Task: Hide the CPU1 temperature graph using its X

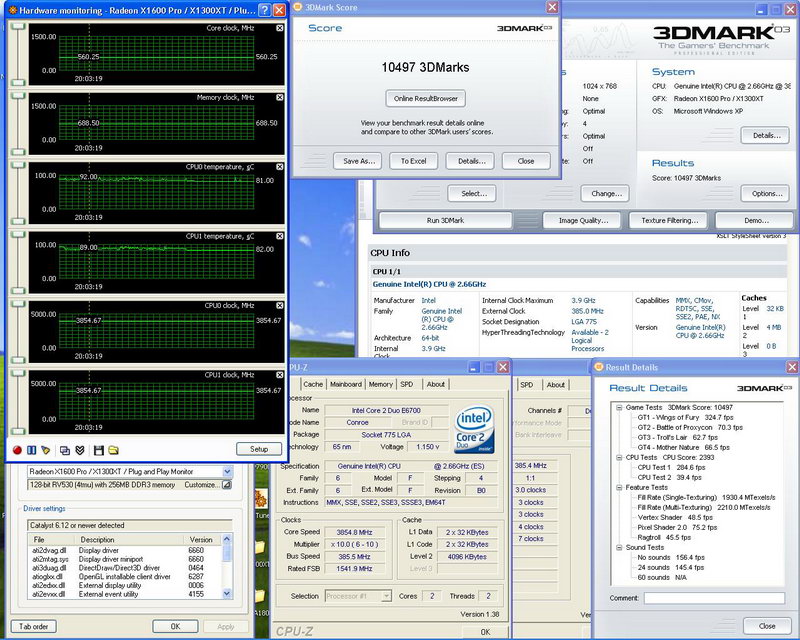Action: (280, 236)
